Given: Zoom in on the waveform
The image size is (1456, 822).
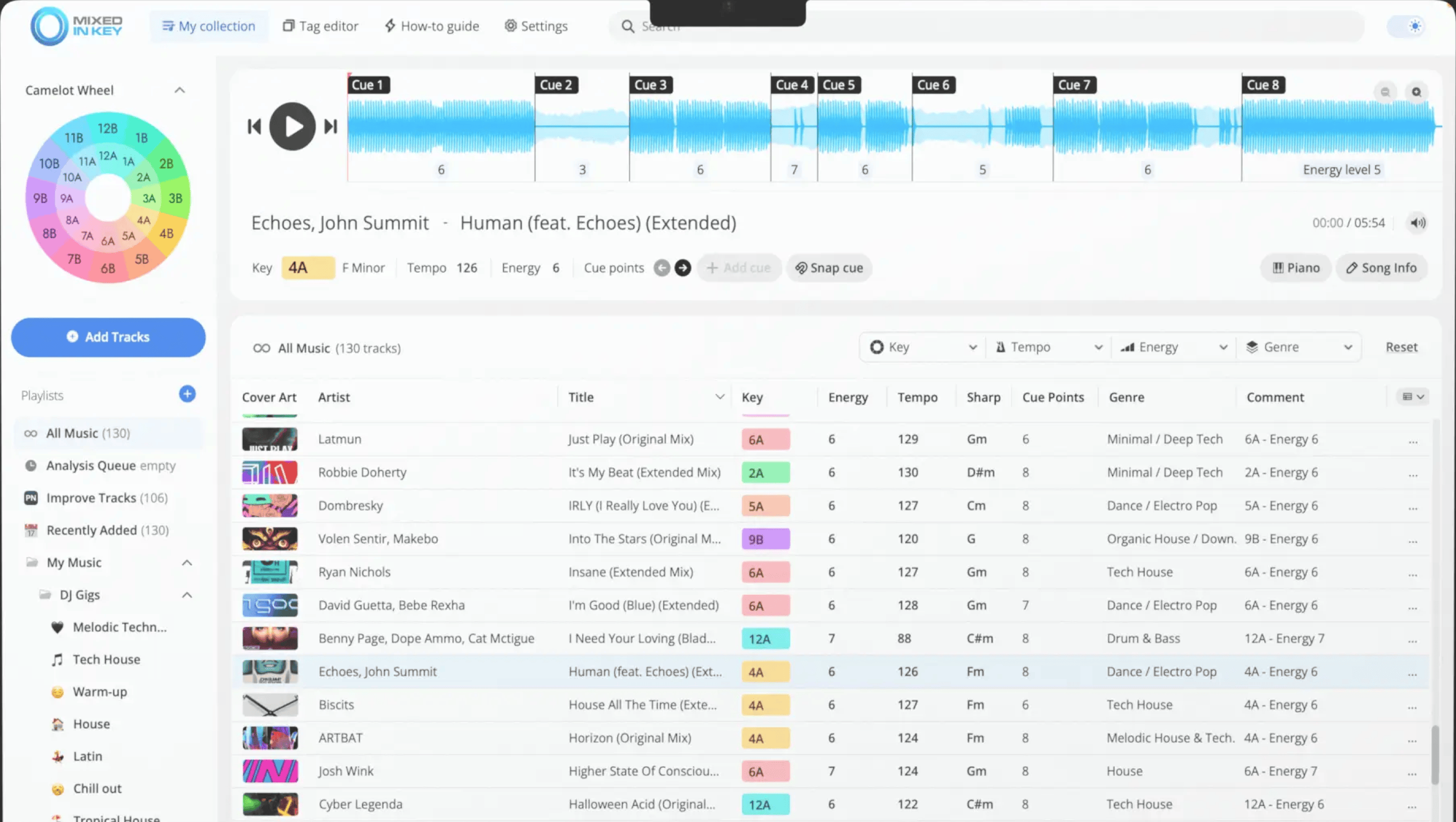Looking at the screenshot, I should pos(1416,92).
